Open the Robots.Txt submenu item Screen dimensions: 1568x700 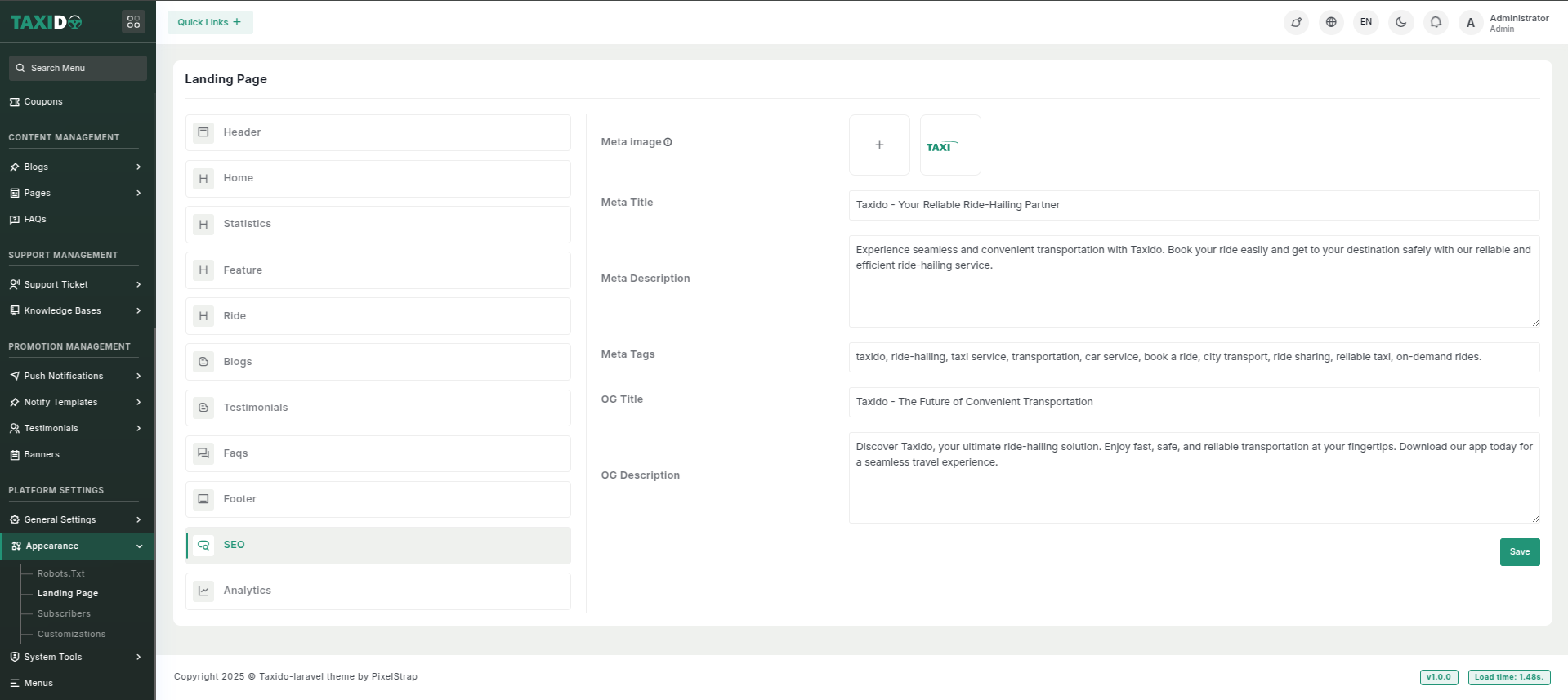[x=61, y=573]
